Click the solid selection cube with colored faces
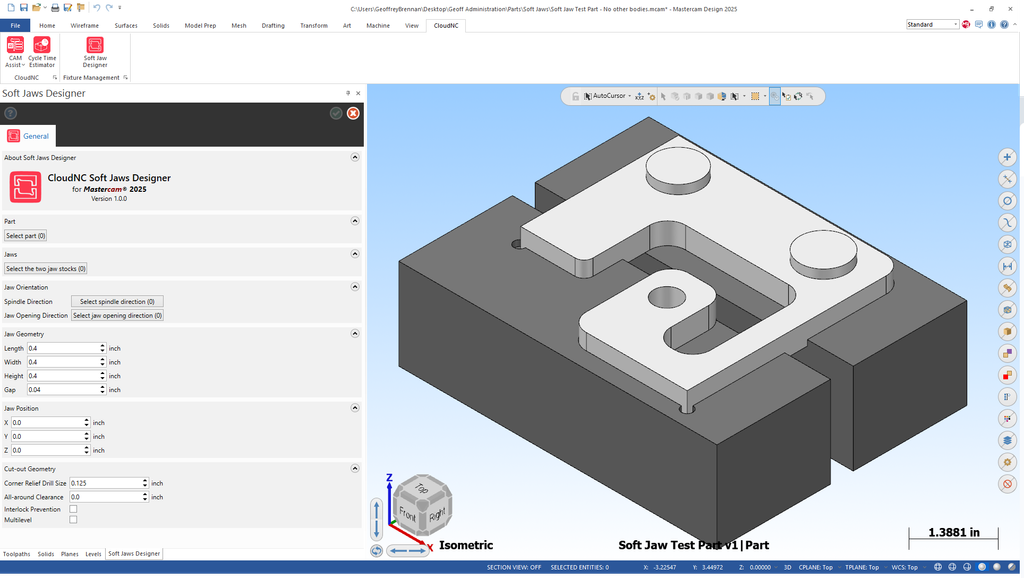Viewport: 1024px width, 578px height. pyautogui.click(x=722, y=96)
